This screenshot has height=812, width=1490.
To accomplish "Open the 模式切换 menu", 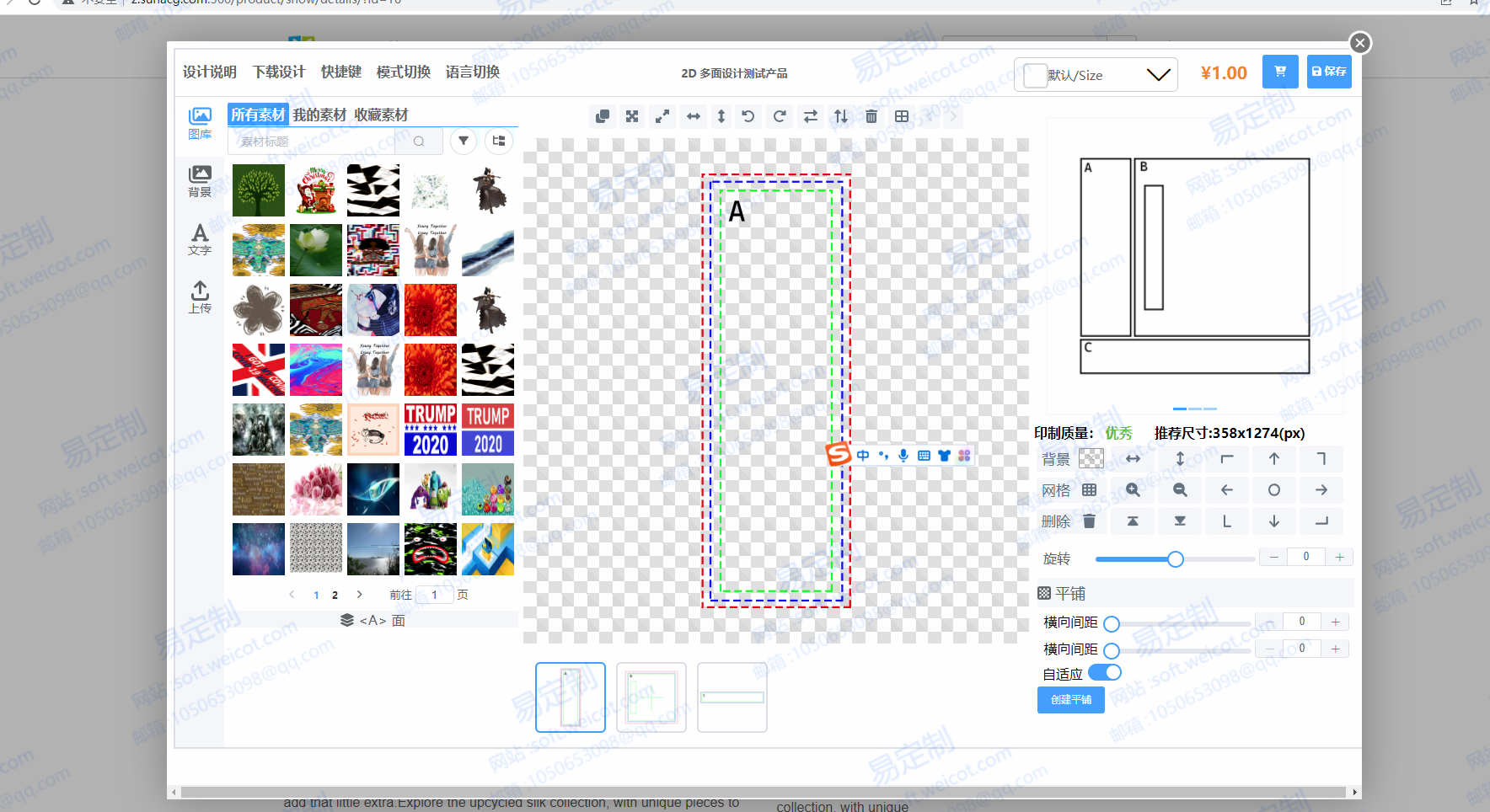I will (x=404, y=72).
